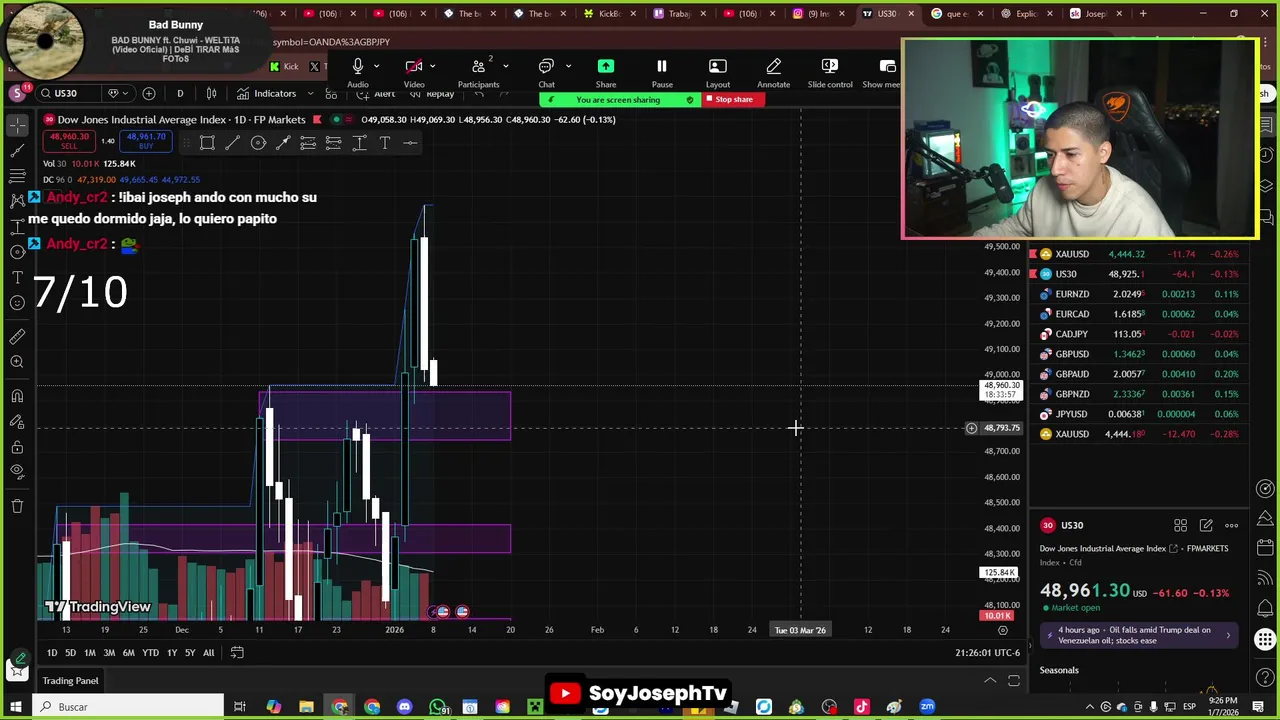
Task: Toggle magnet mode for drawings
Action: click(17, 396)
